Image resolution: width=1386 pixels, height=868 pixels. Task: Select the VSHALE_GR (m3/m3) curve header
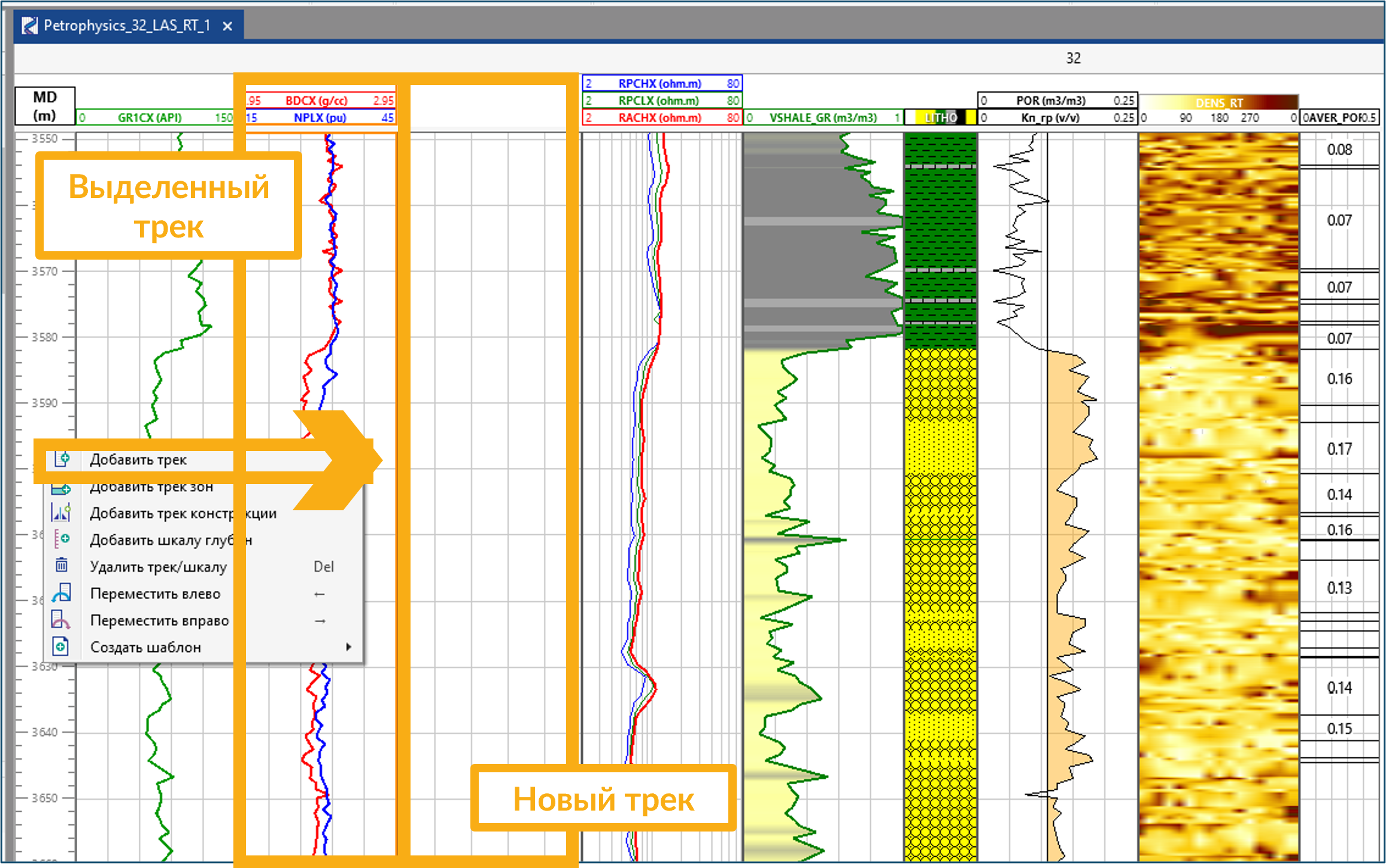tap(823, 118)
